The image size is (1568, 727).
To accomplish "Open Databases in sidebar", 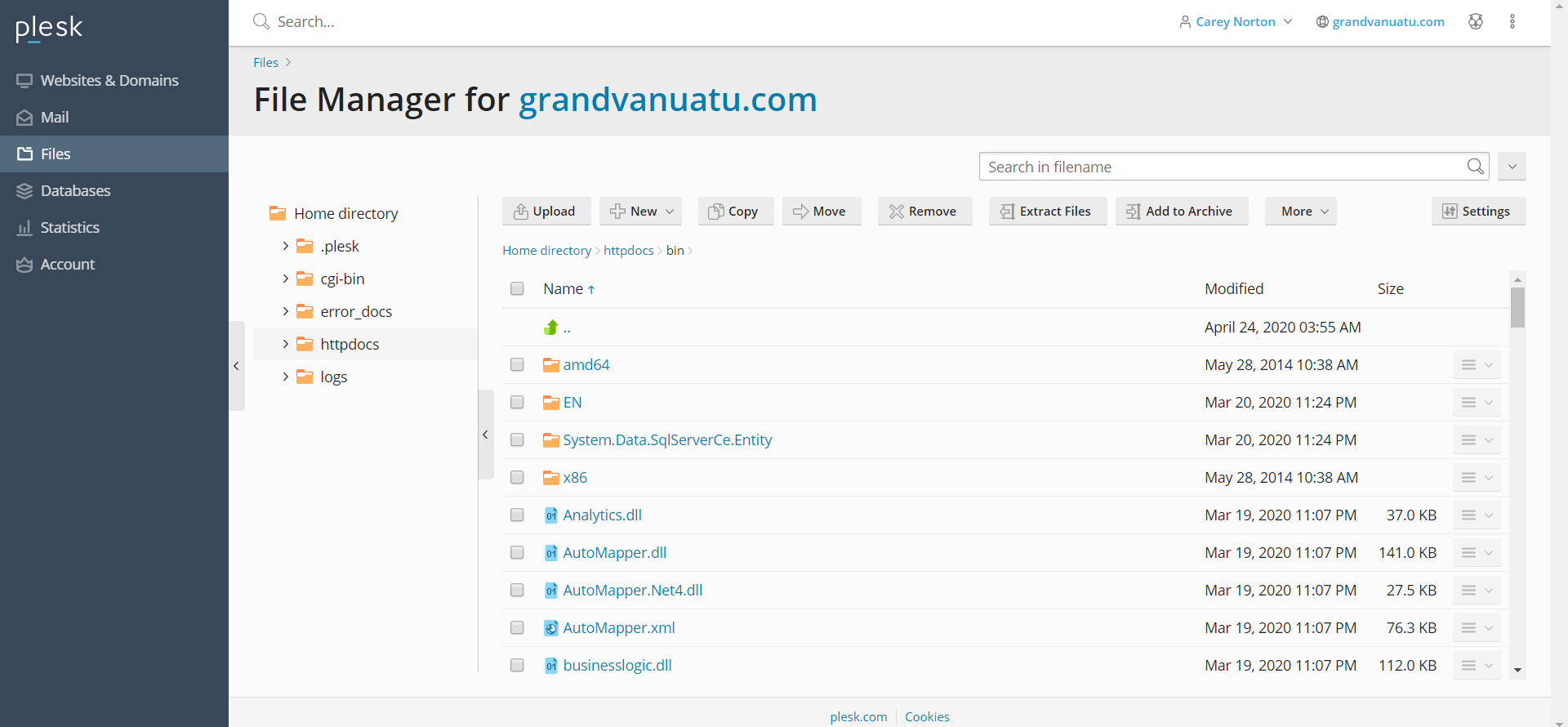I will pyautogui.click(x=114, y=190).
